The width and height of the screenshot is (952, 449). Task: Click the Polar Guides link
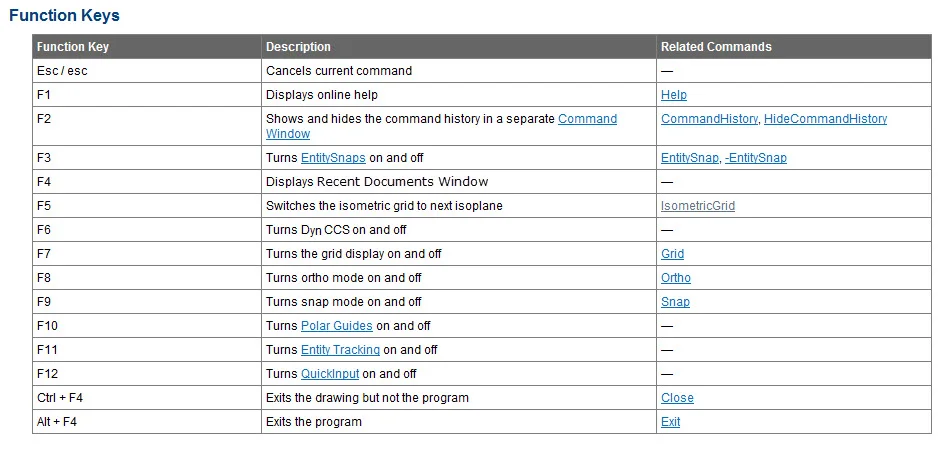click(336, 326)
